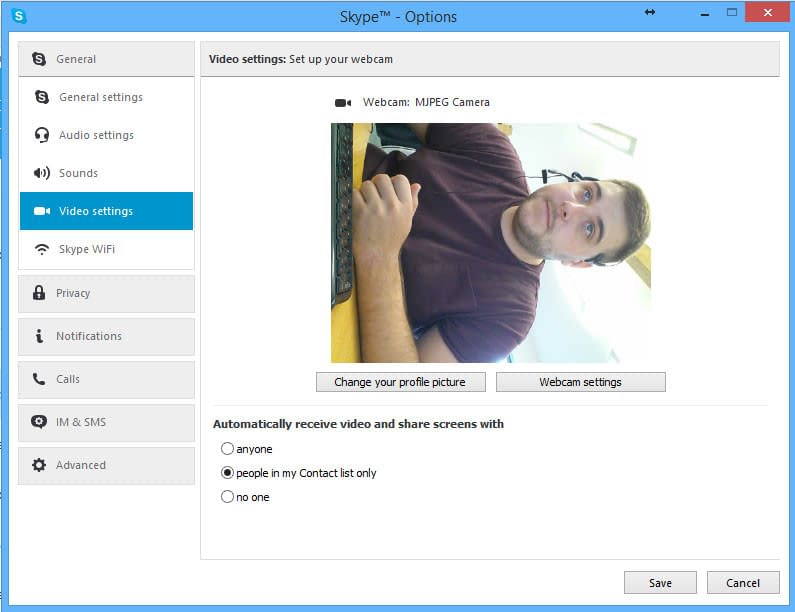Image resolution: width=795 pixels, height=612 pixels.
Task: Select Video settings in sidebar
Action: [106, 211]
